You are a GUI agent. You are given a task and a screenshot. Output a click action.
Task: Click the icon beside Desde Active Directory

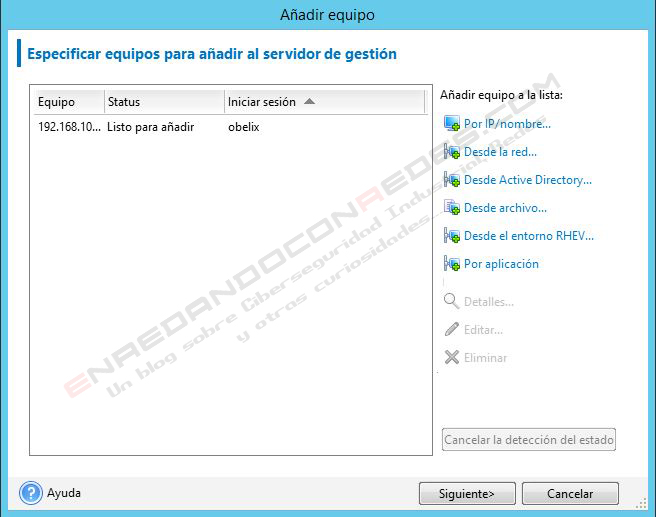(x=451, y=180)
